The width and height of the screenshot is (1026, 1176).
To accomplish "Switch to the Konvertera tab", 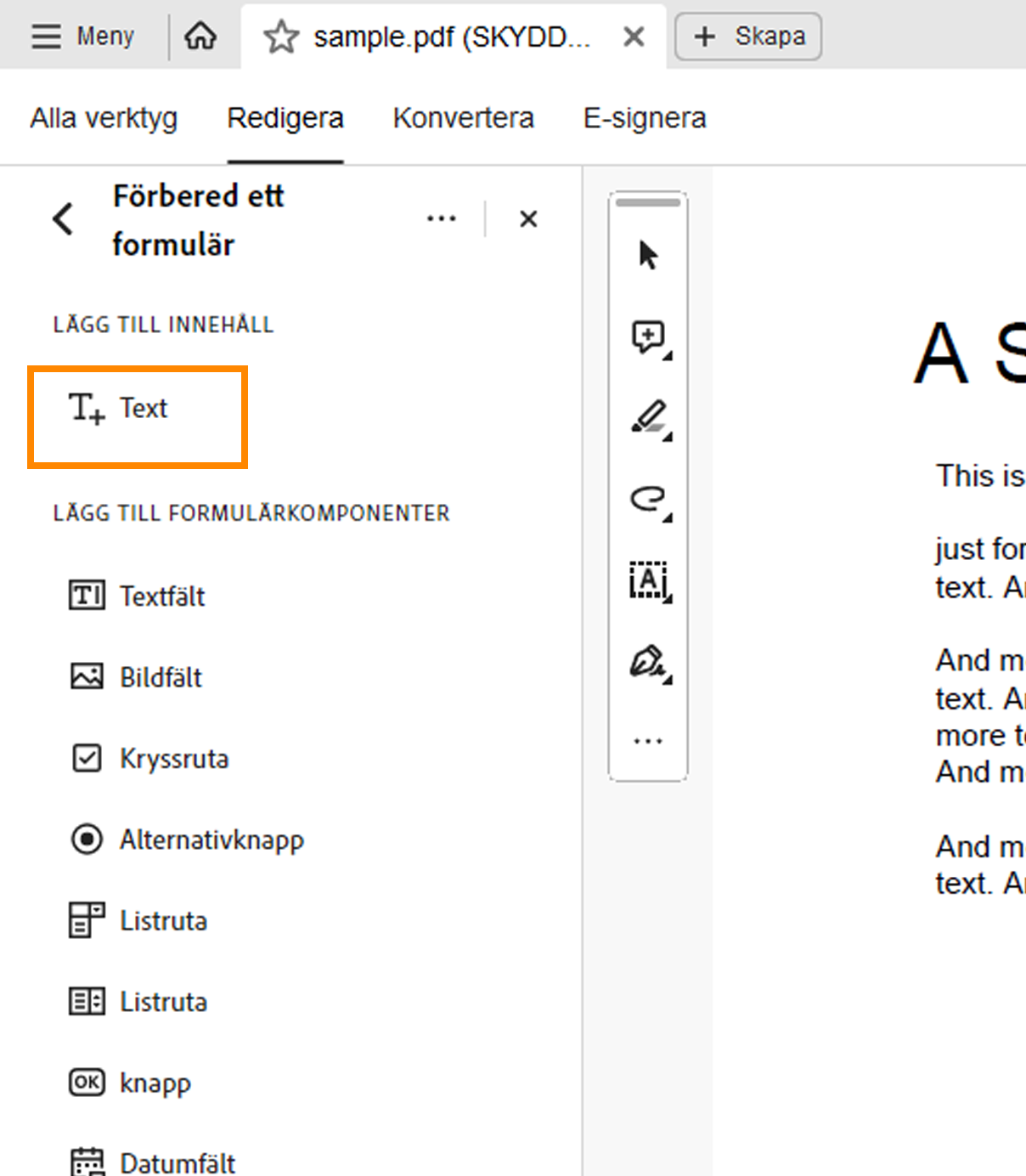I will coord(463,117).
